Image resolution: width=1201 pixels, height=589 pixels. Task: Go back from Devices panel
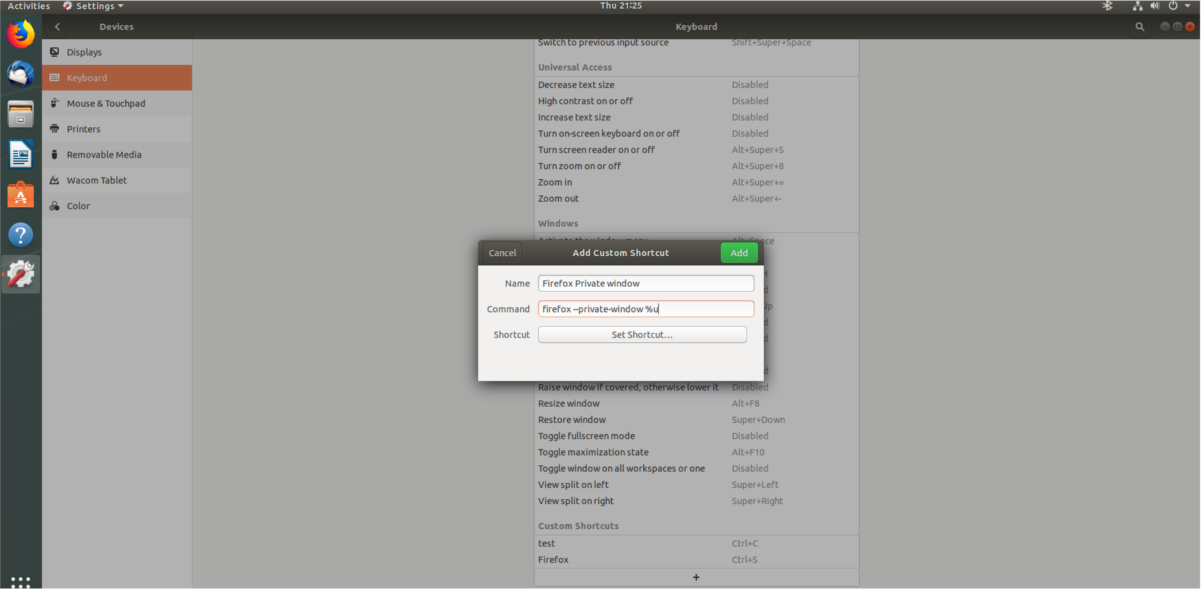tap(57, 27)
